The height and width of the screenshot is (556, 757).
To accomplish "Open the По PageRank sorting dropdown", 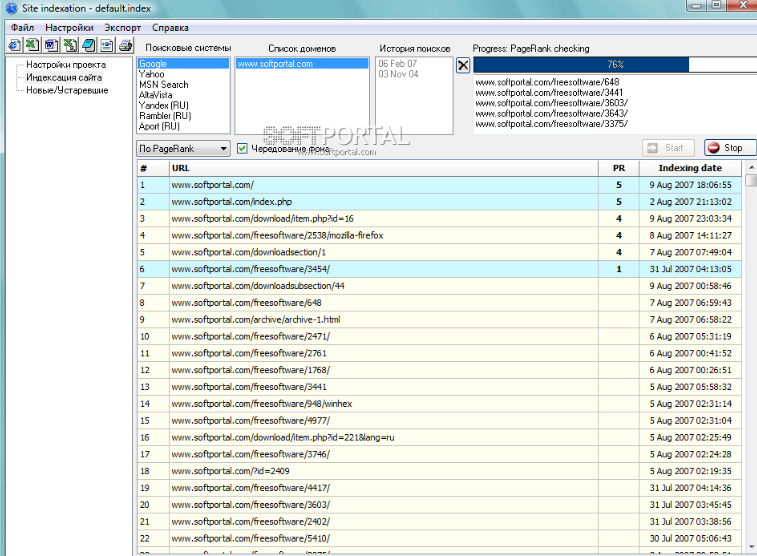I will 183,149.
